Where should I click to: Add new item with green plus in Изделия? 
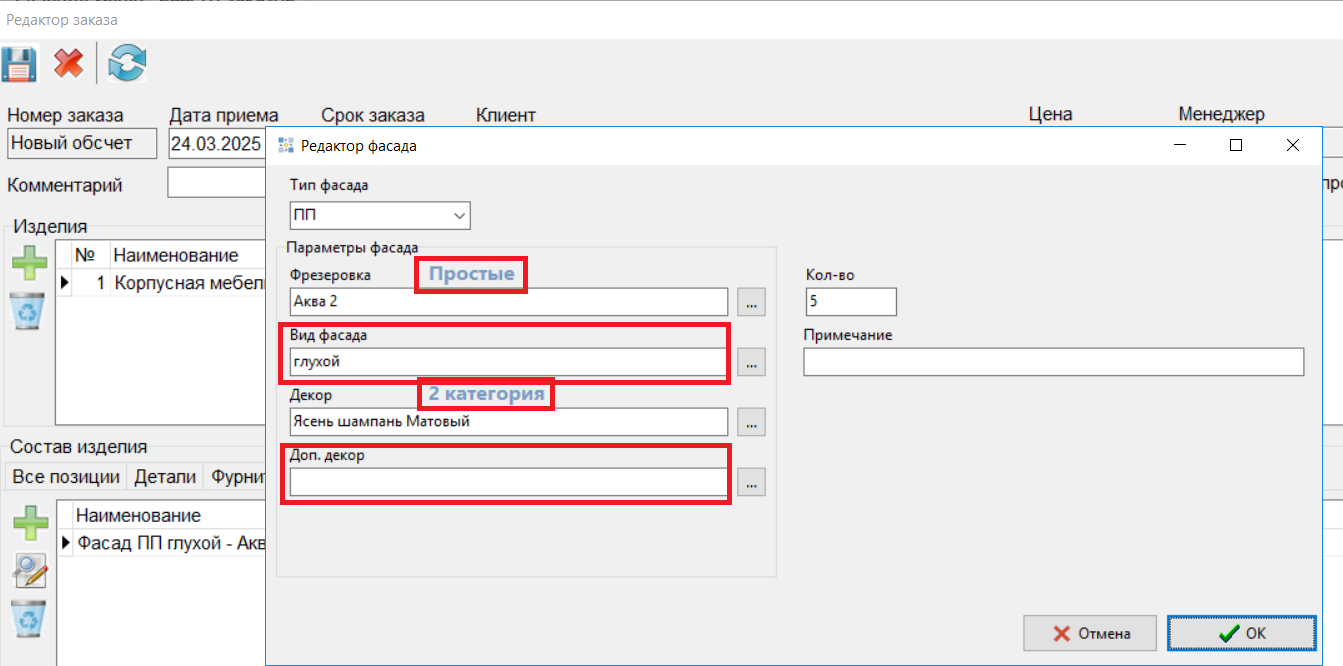click(x=30, y=265)
